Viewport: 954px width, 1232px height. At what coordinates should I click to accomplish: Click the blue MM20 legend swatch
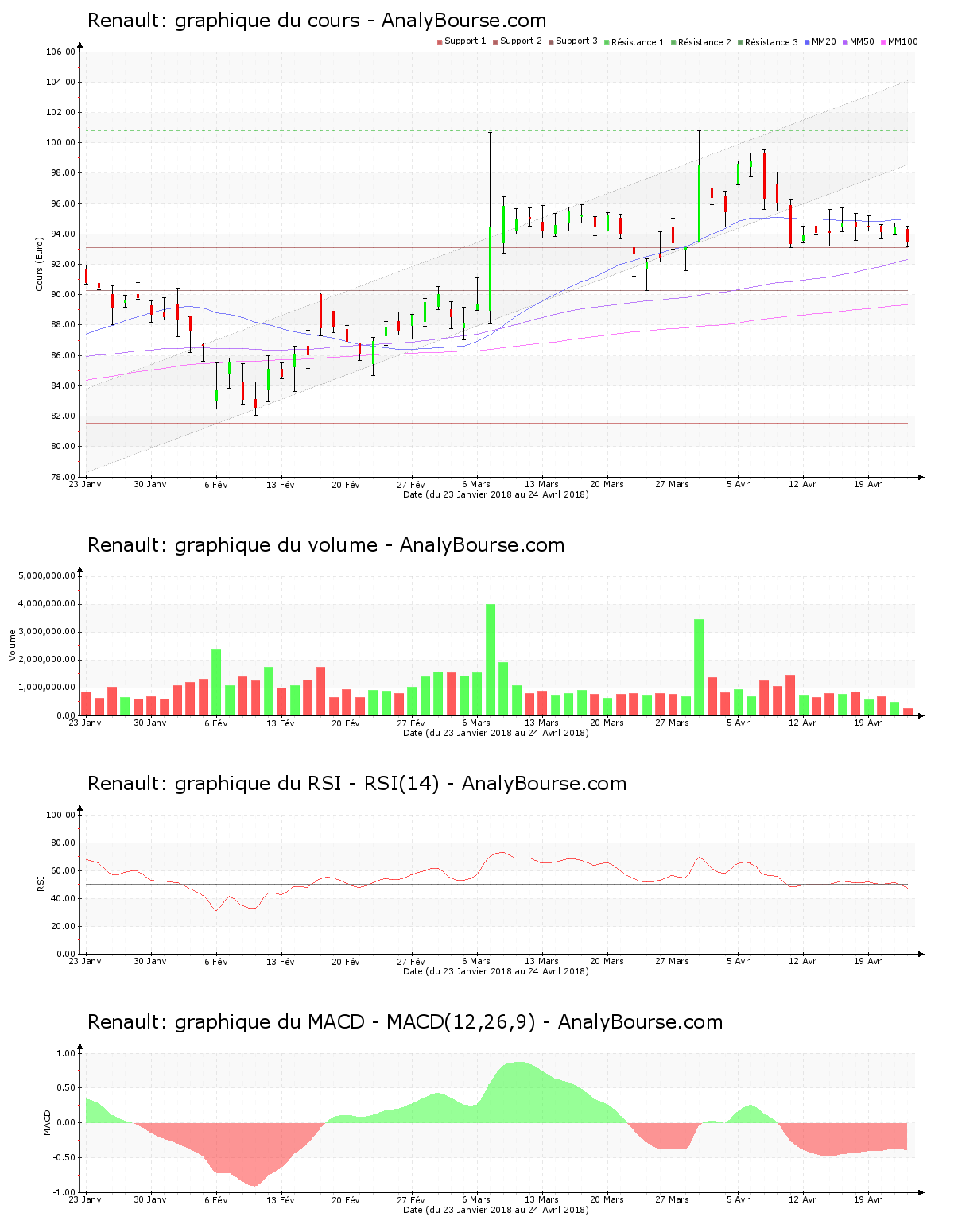click(807, 41)
